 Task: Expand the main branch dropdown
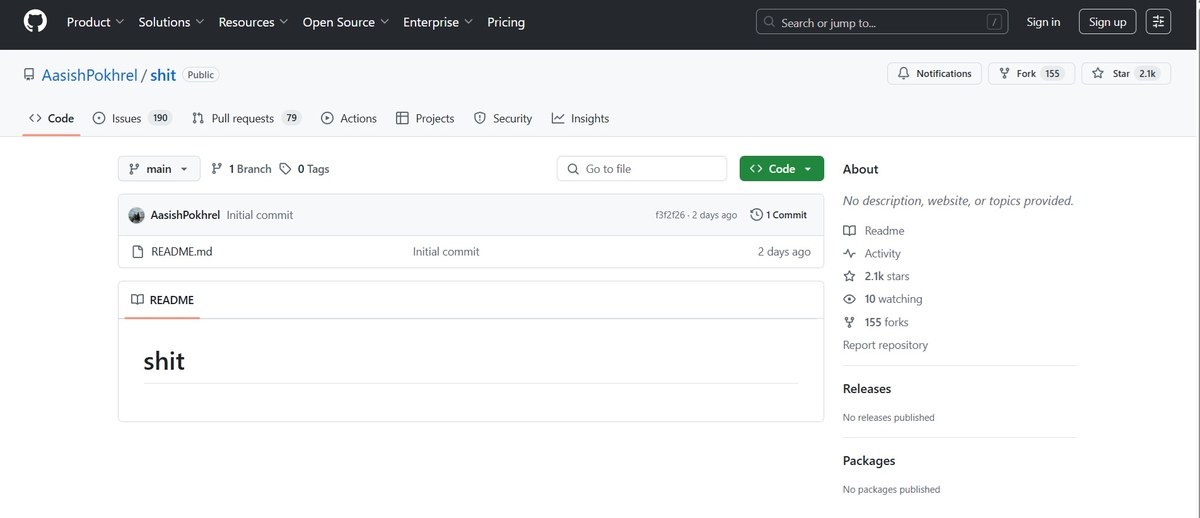tap(159, 169)
